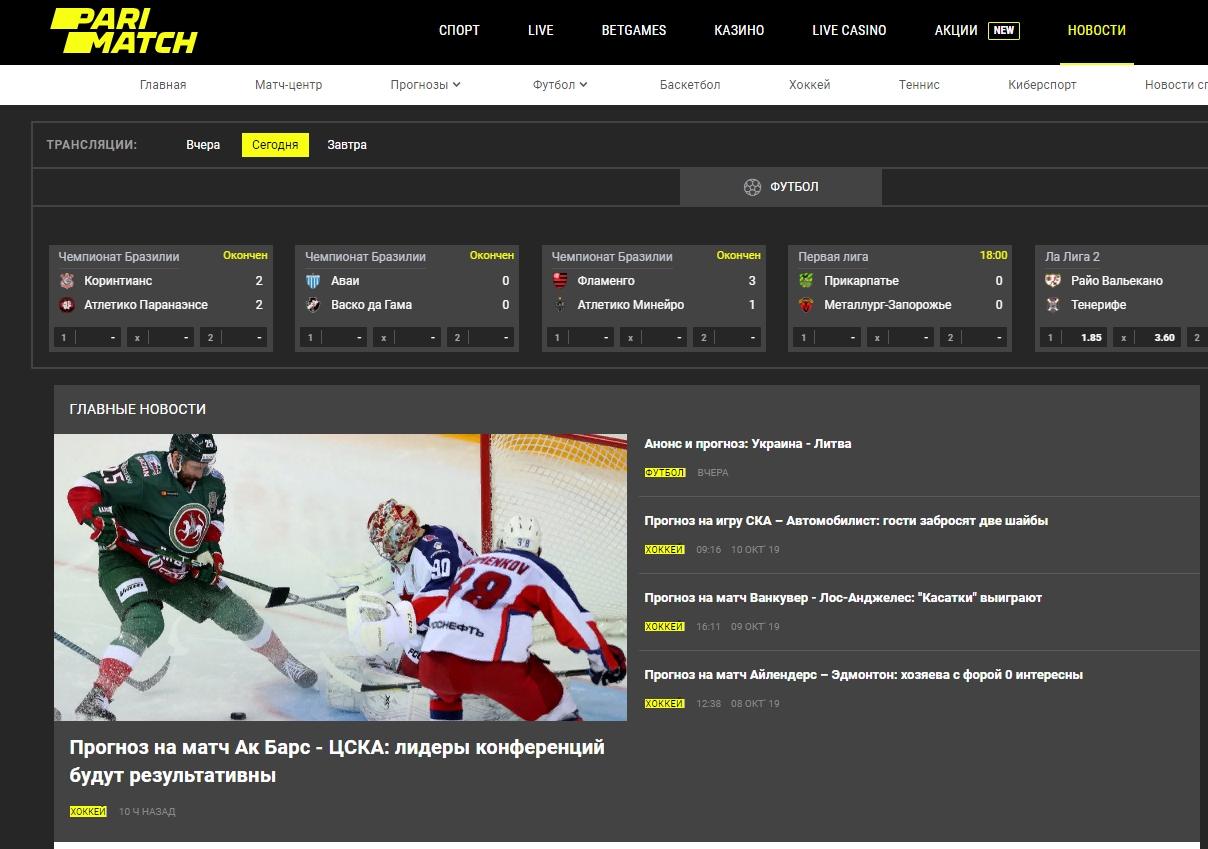Click draw outcome x for Аваи match
Screen dimensions: 1208x849
click(407, 338)
